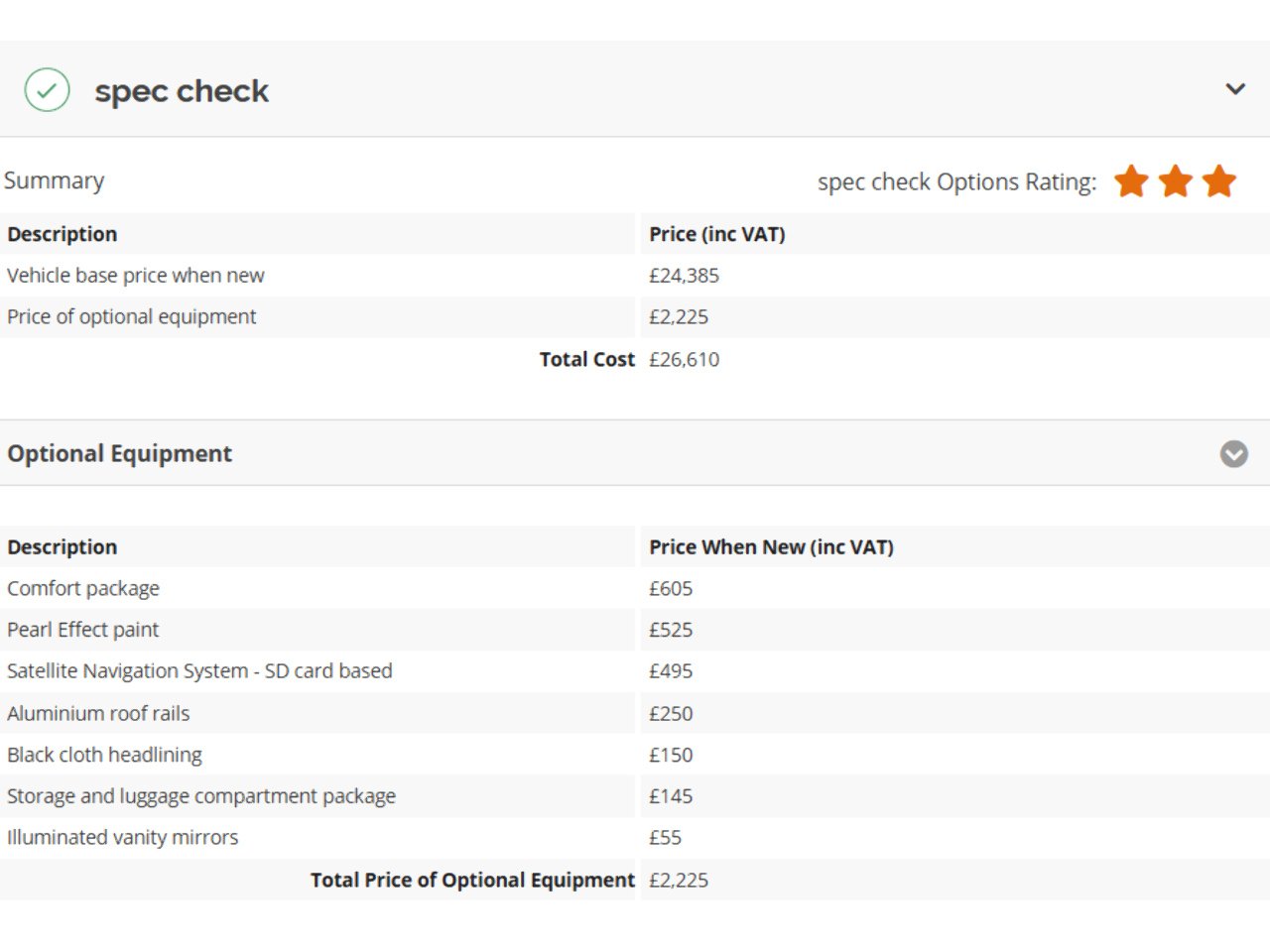Select Satellite Navigation System - SD card based
The width and height of the screenshot is (1270, 952).
tap(199, 671)
